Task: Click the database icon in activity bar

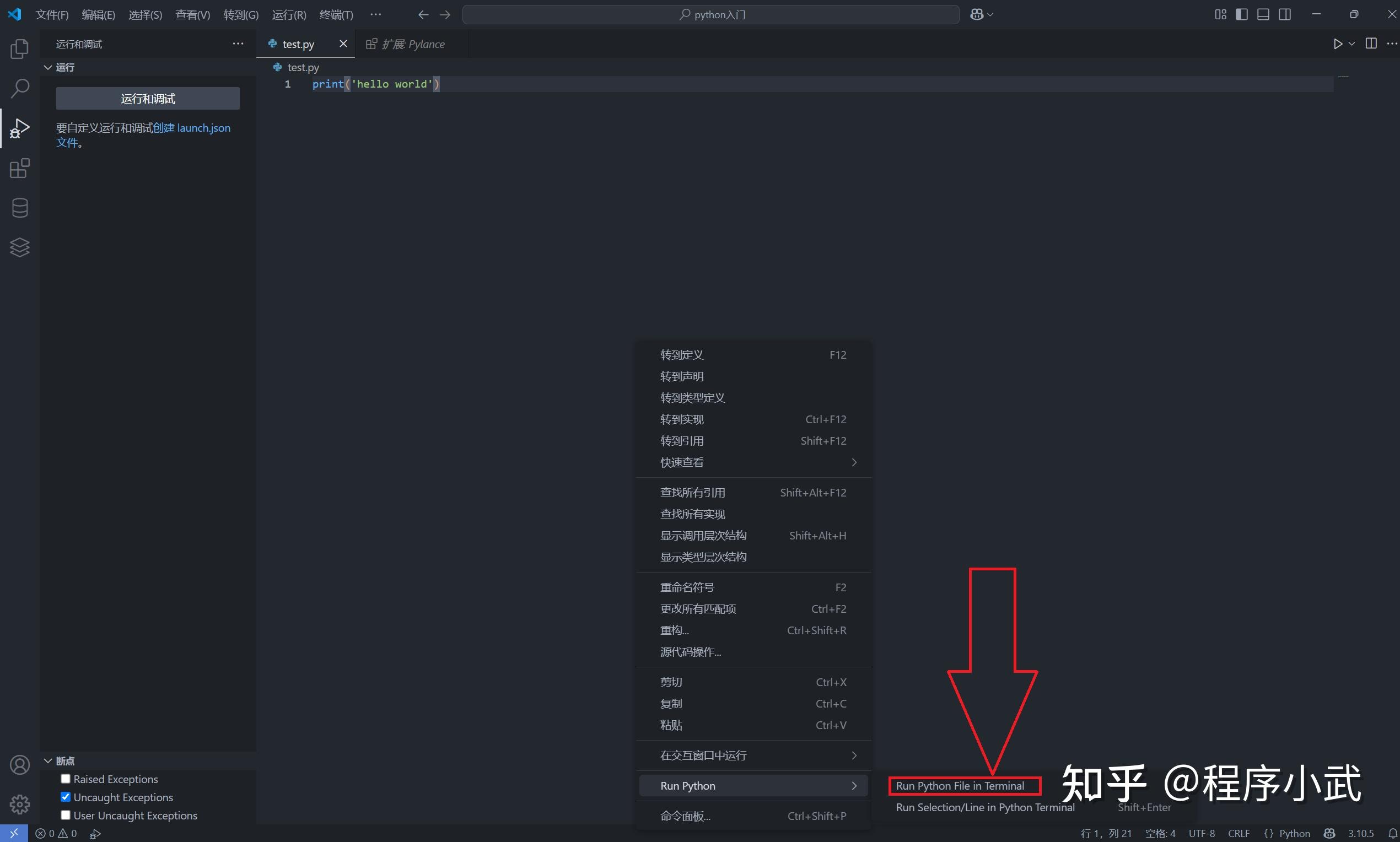Action: point(19,208)
